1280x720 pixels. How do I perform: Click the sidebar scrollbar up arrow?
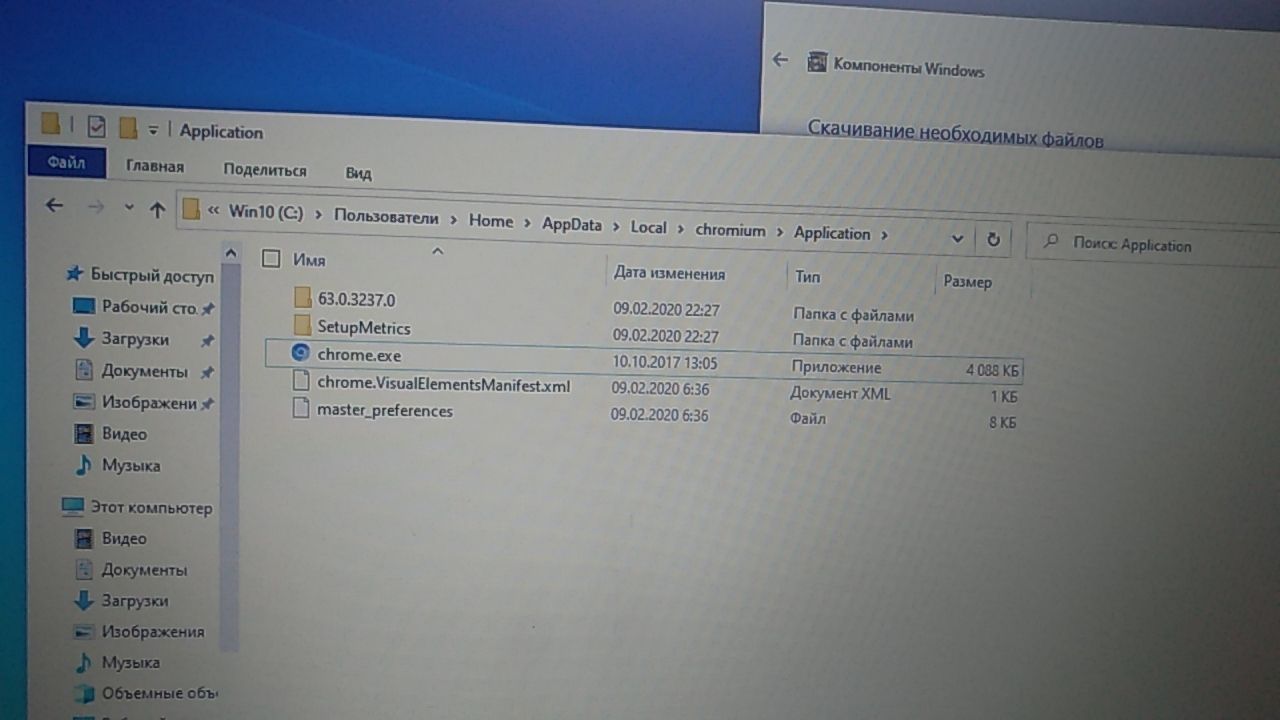point(230,254)
